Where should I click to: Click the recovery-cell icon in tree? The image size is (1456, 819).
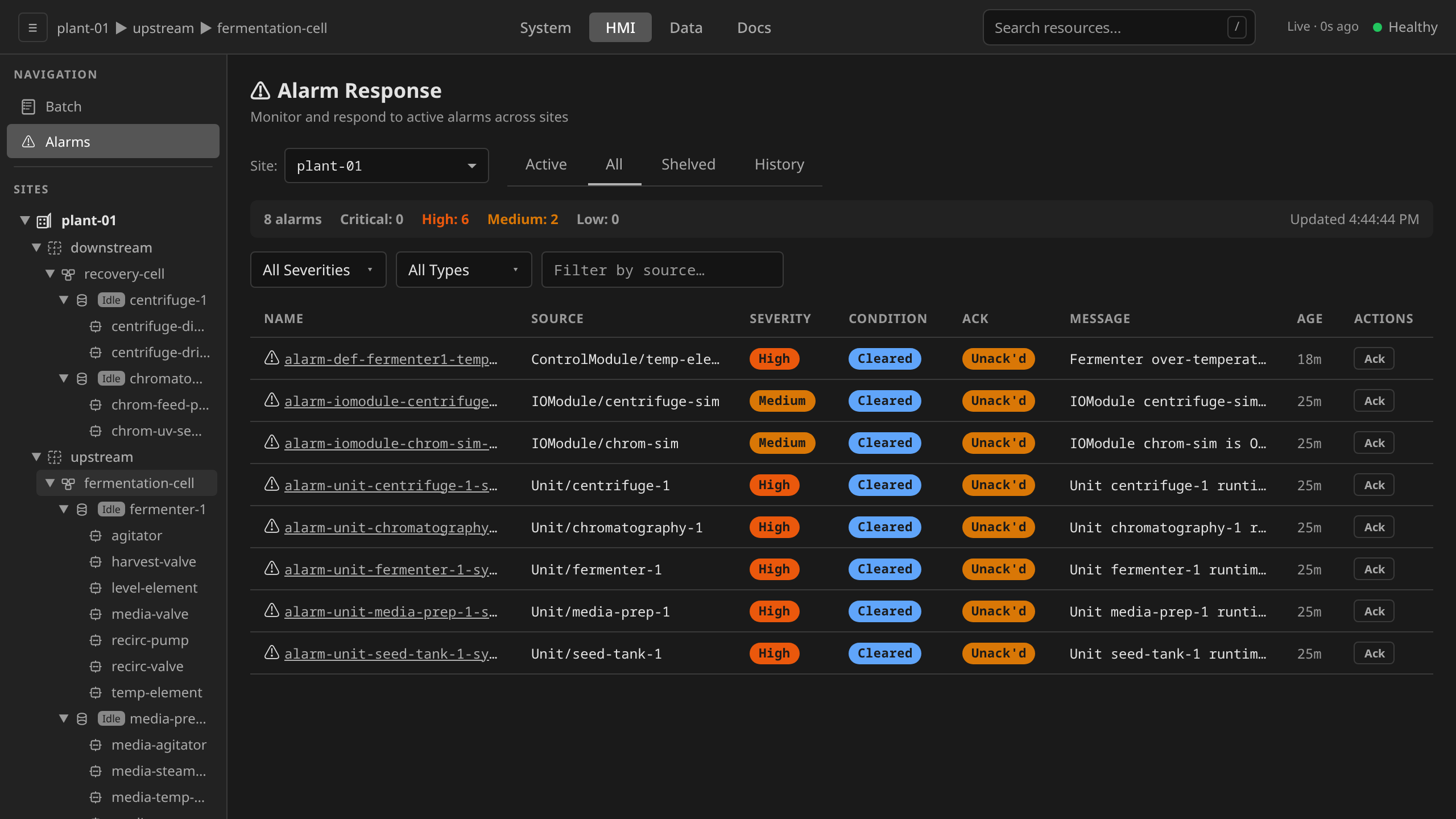coord(68,274)
